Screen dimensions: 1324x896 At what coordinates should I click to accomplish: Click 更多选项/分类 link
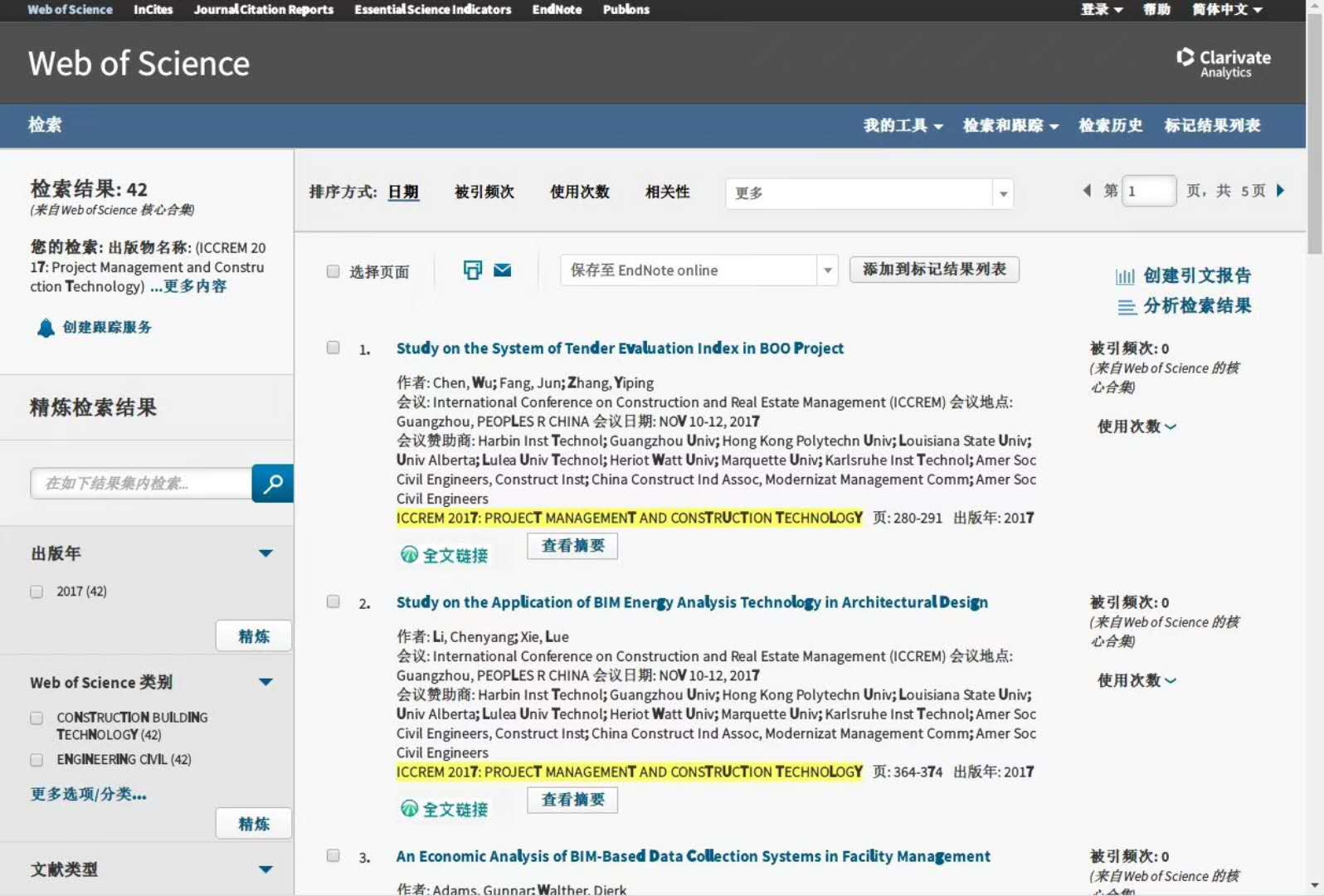pyautogui.click(x=89, y=795)
